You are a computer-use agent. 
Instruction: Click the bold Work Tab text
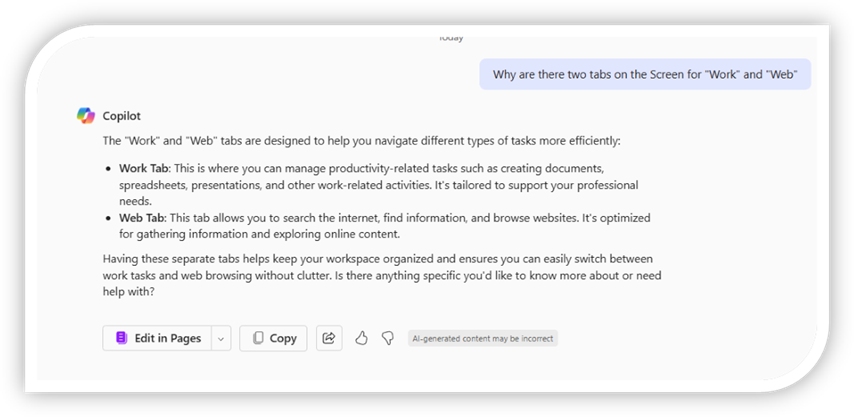pos(144,168)
